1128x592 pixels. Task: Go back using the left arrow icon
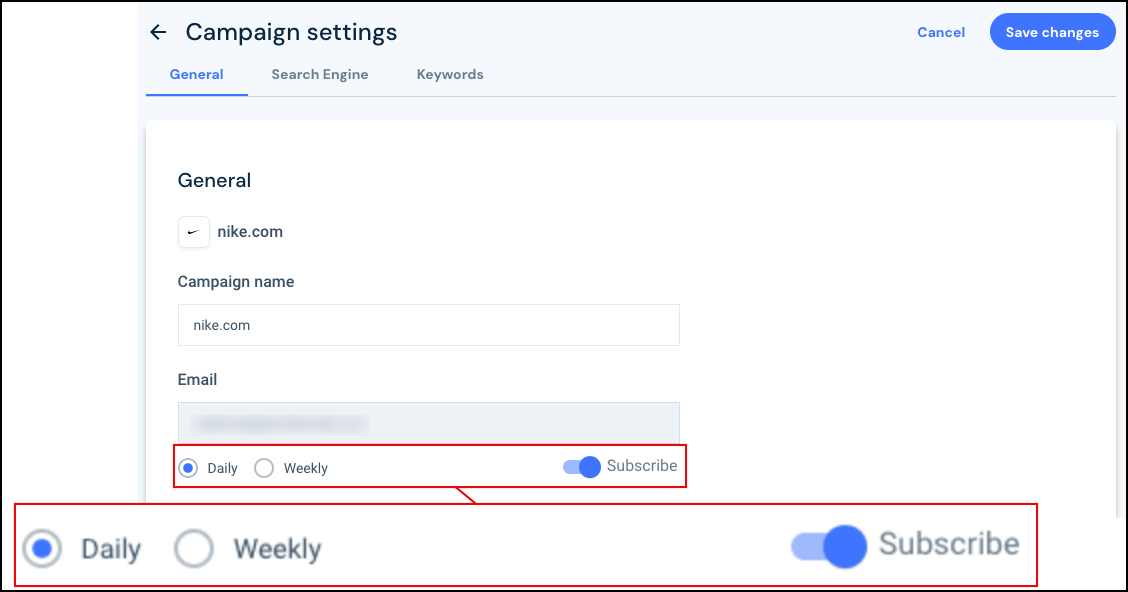point(158,32)
